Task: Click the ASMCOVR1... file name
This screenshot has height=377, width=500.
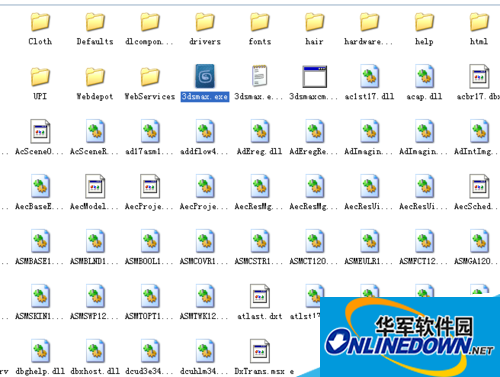Action: pos(204,261)
